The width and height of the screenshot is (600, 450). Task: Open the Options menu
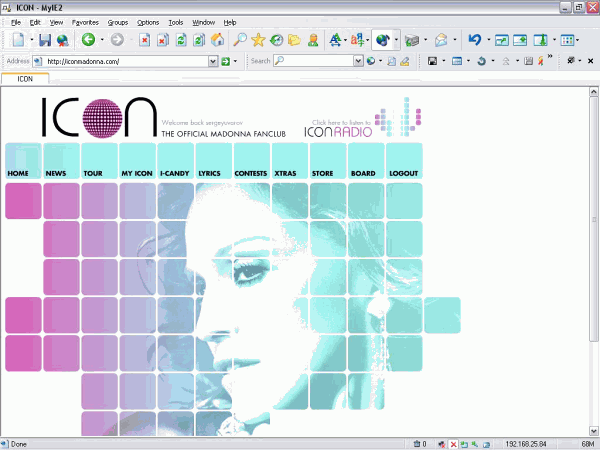coord(148,23)
